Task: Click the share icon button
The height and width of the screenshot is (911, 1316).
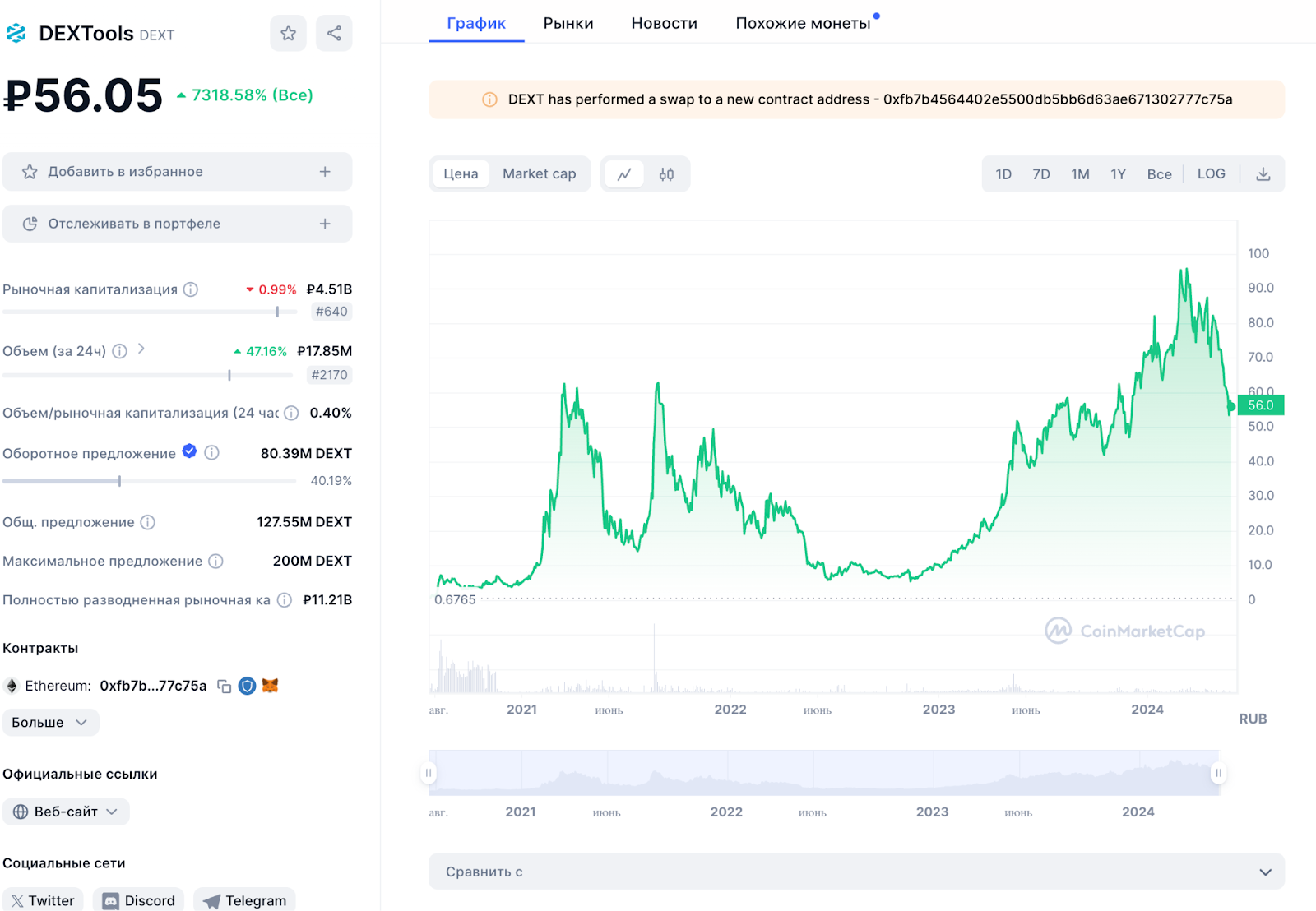Action: (x=334, y=34)
